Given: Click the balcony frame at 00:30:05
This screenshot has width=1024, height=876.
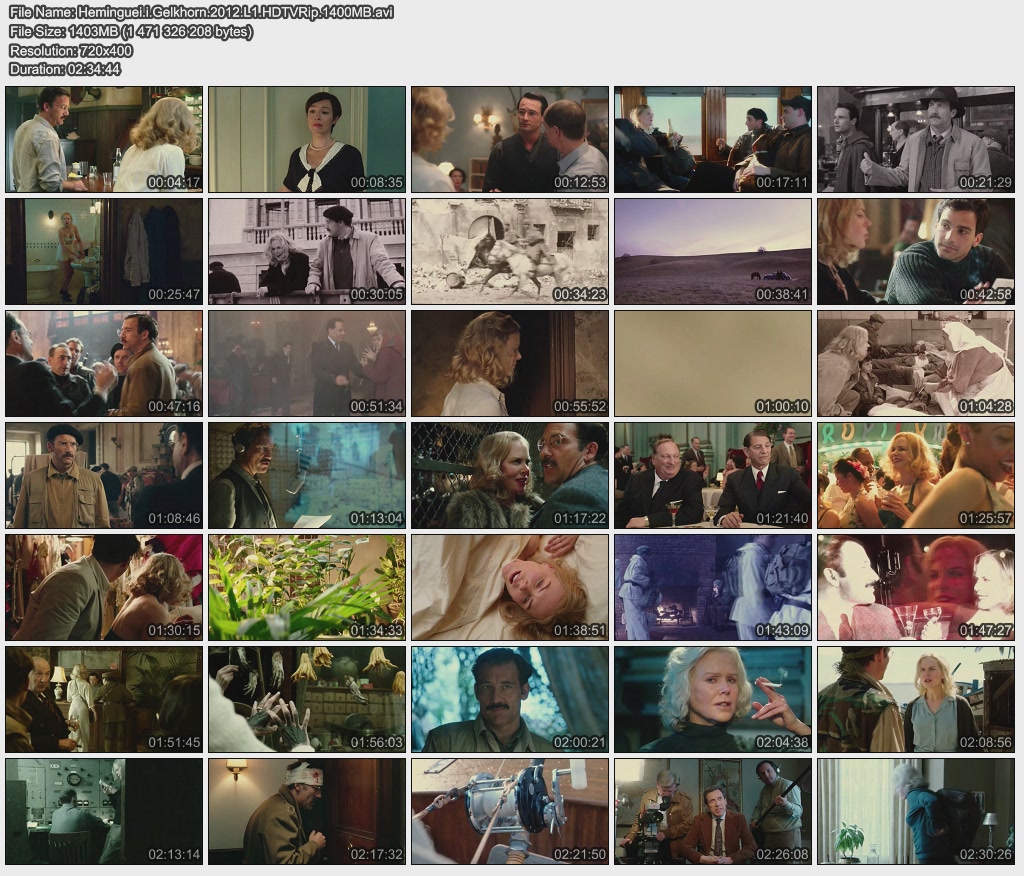Looking at the screenshot, I should (x=307, y=251).
